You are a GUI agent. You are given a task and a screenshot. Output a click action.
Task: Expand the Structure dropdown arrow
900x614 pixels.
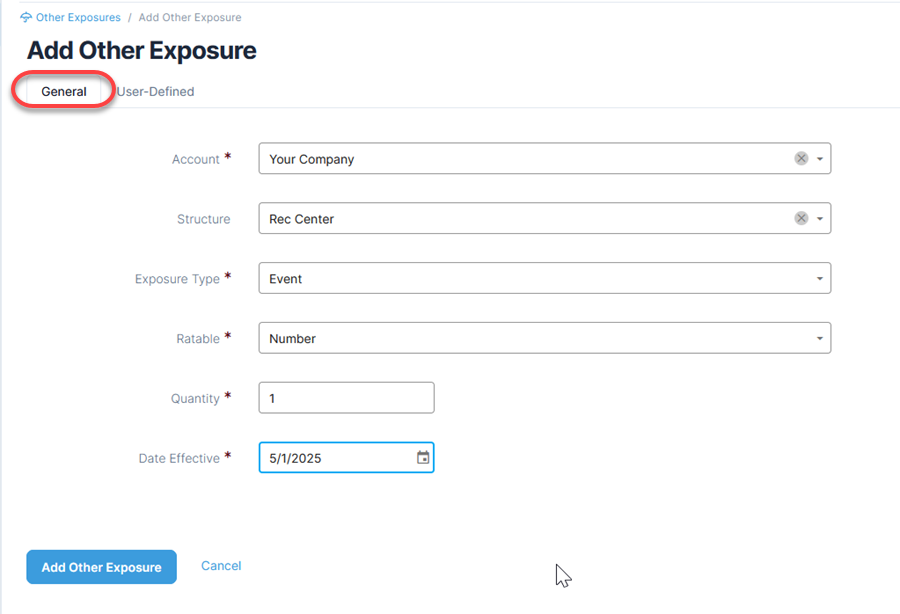coord(820,219)
